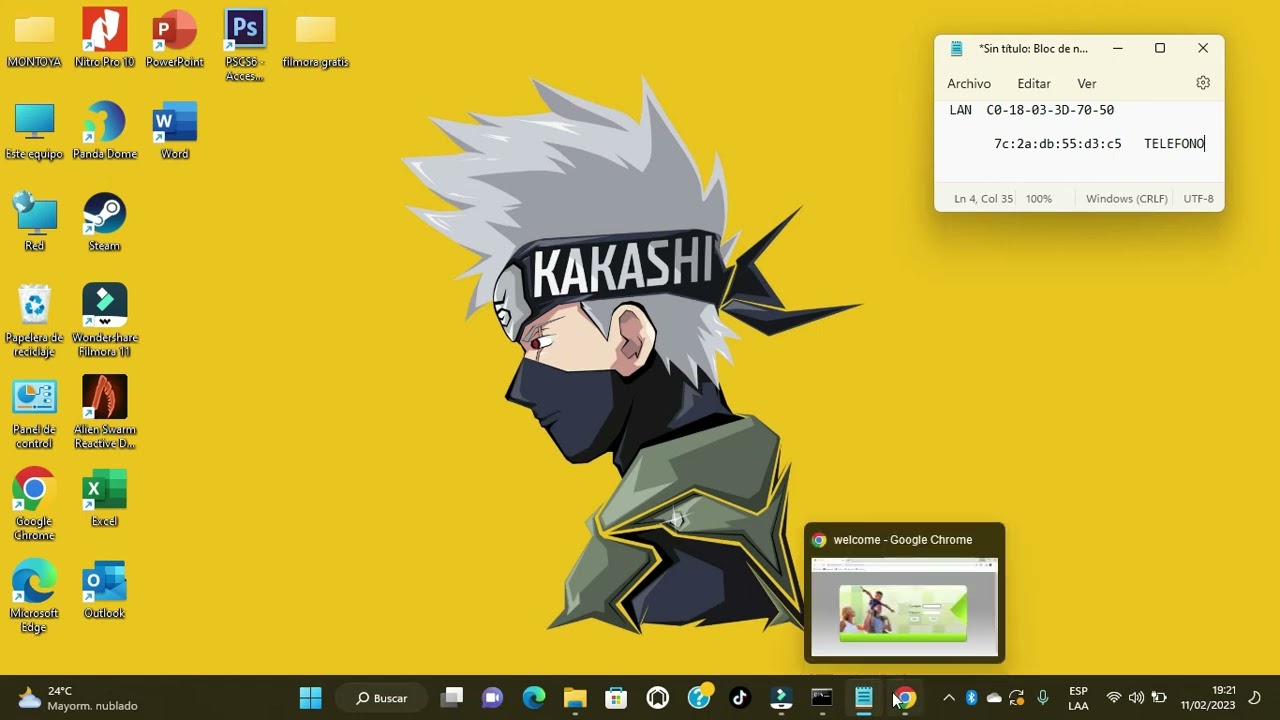Click Windows (CRLF) line ending indicator
Image resolution: width=1280 pixels, height=720 pixels.
pos(1127,199)
